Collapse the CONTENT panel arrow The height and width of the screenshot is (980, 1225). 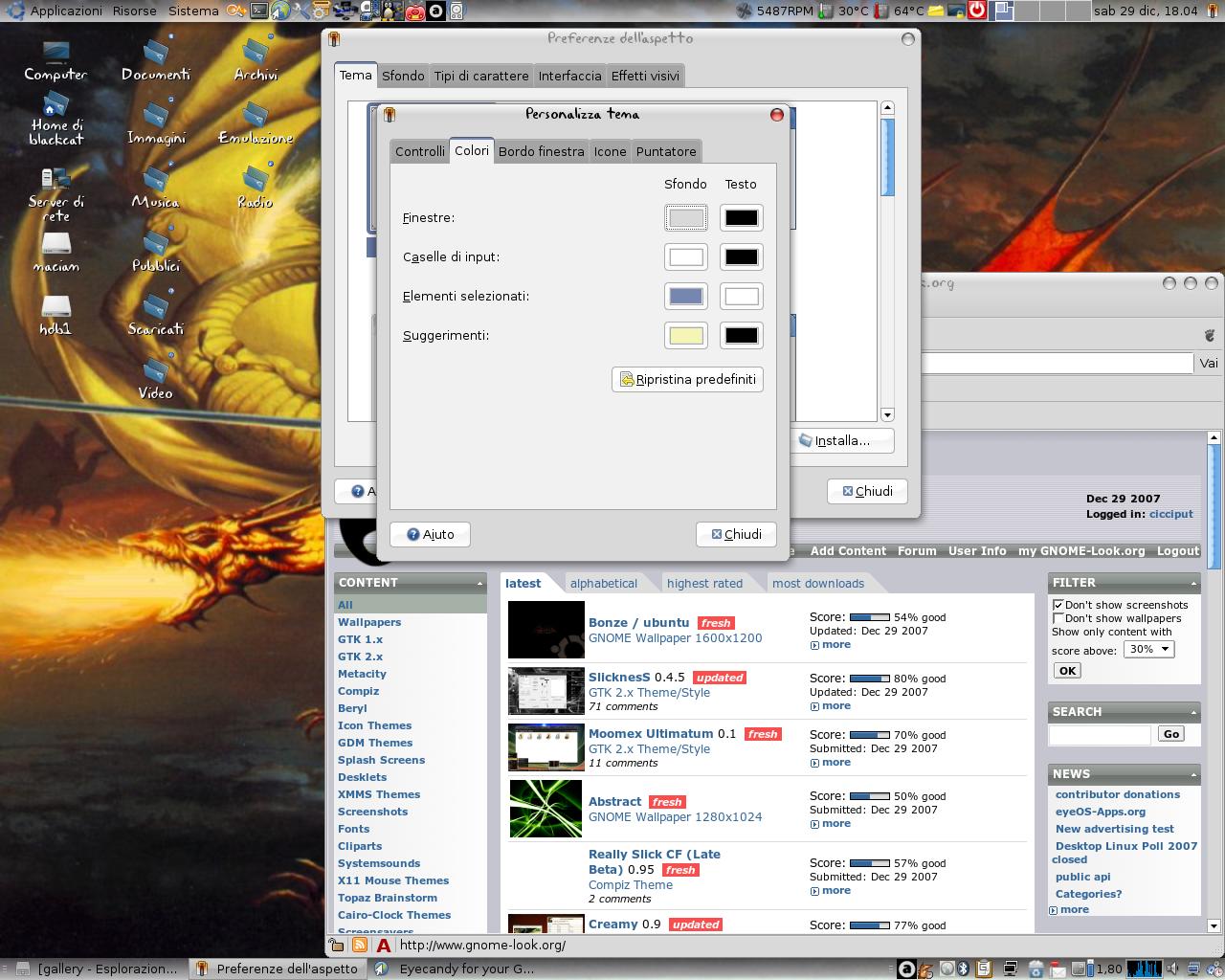pyautogui.click(x=480, y=583)
